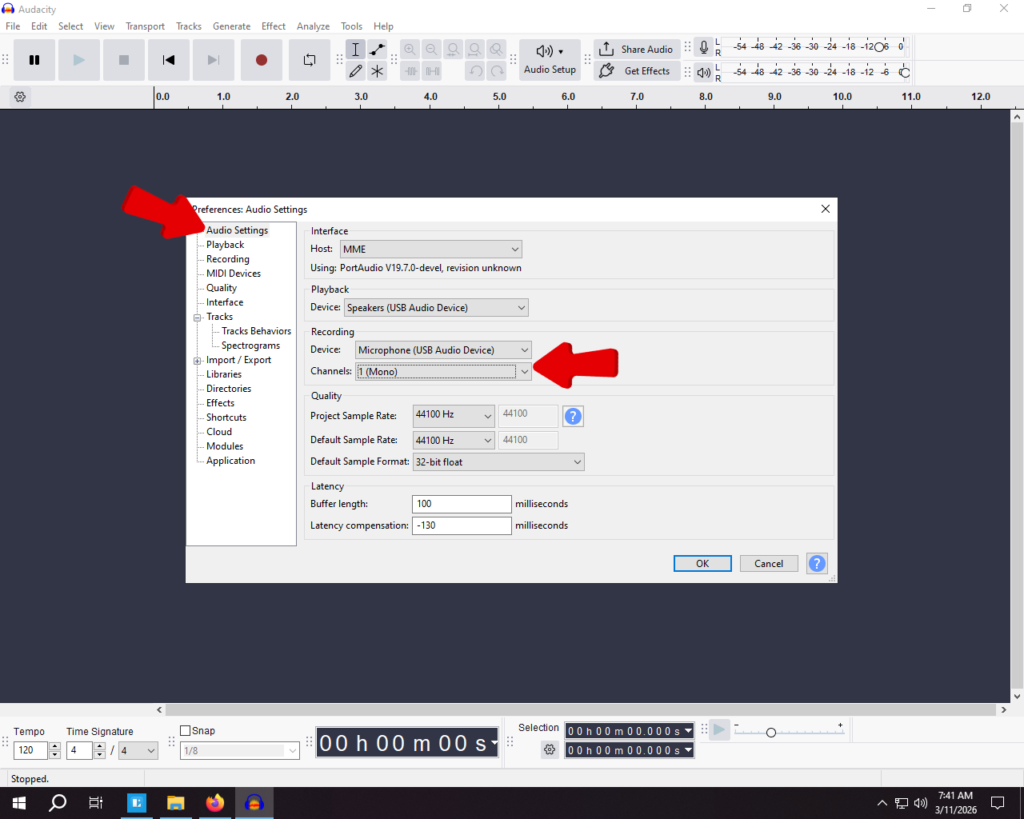This screenshot has height=819, width=1024.
Task: Click the Sample Rate help icon
Action: click(x=573, y=416)
